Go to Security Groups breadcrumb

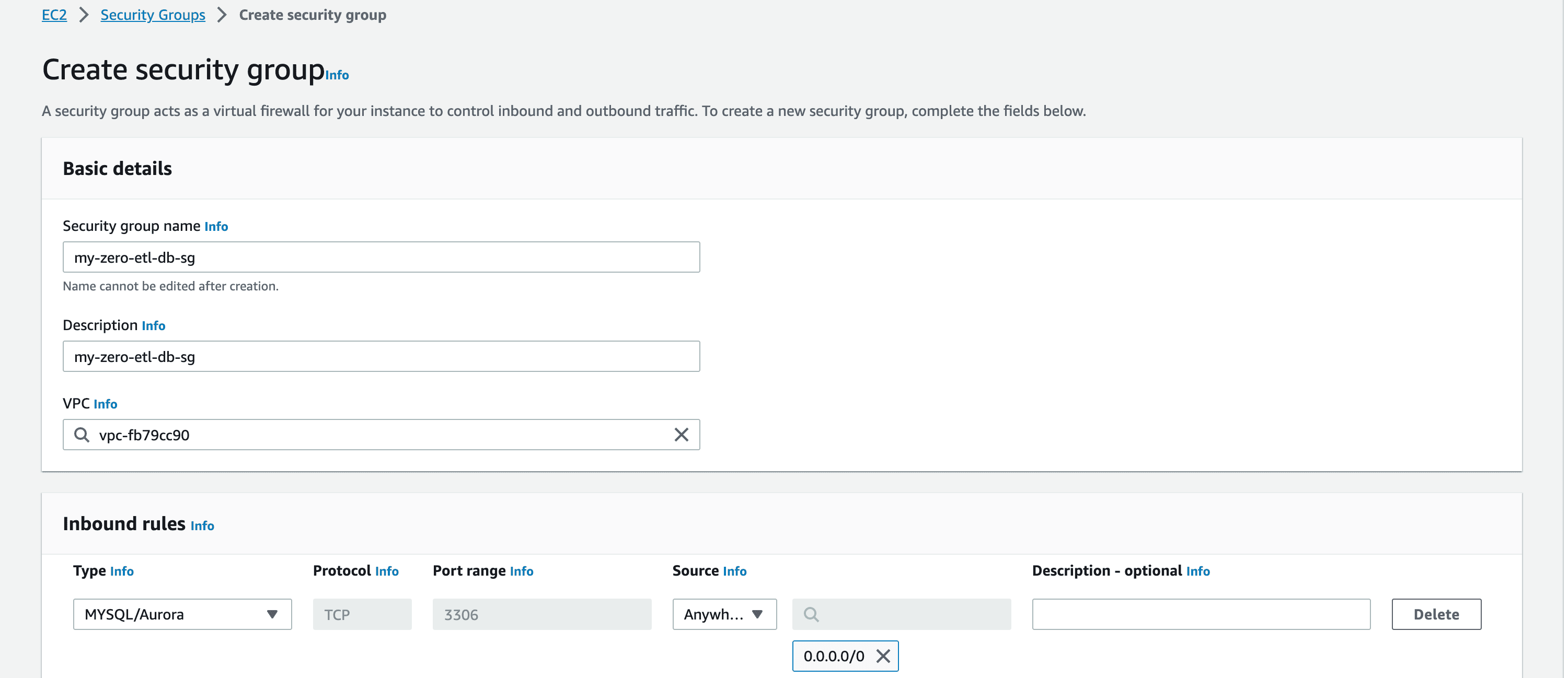coord(153,15)
